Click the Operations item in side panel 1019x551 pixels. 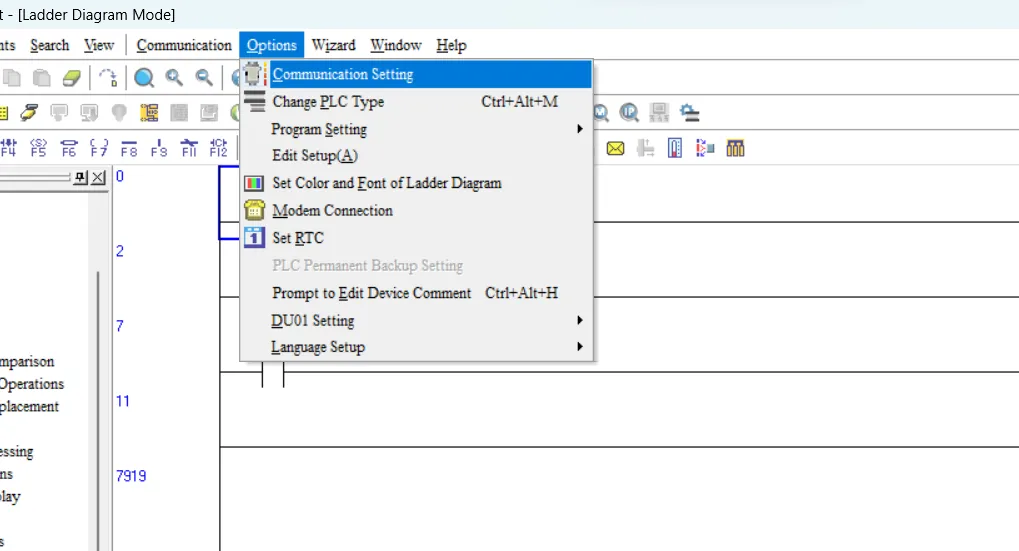point(32,384)
